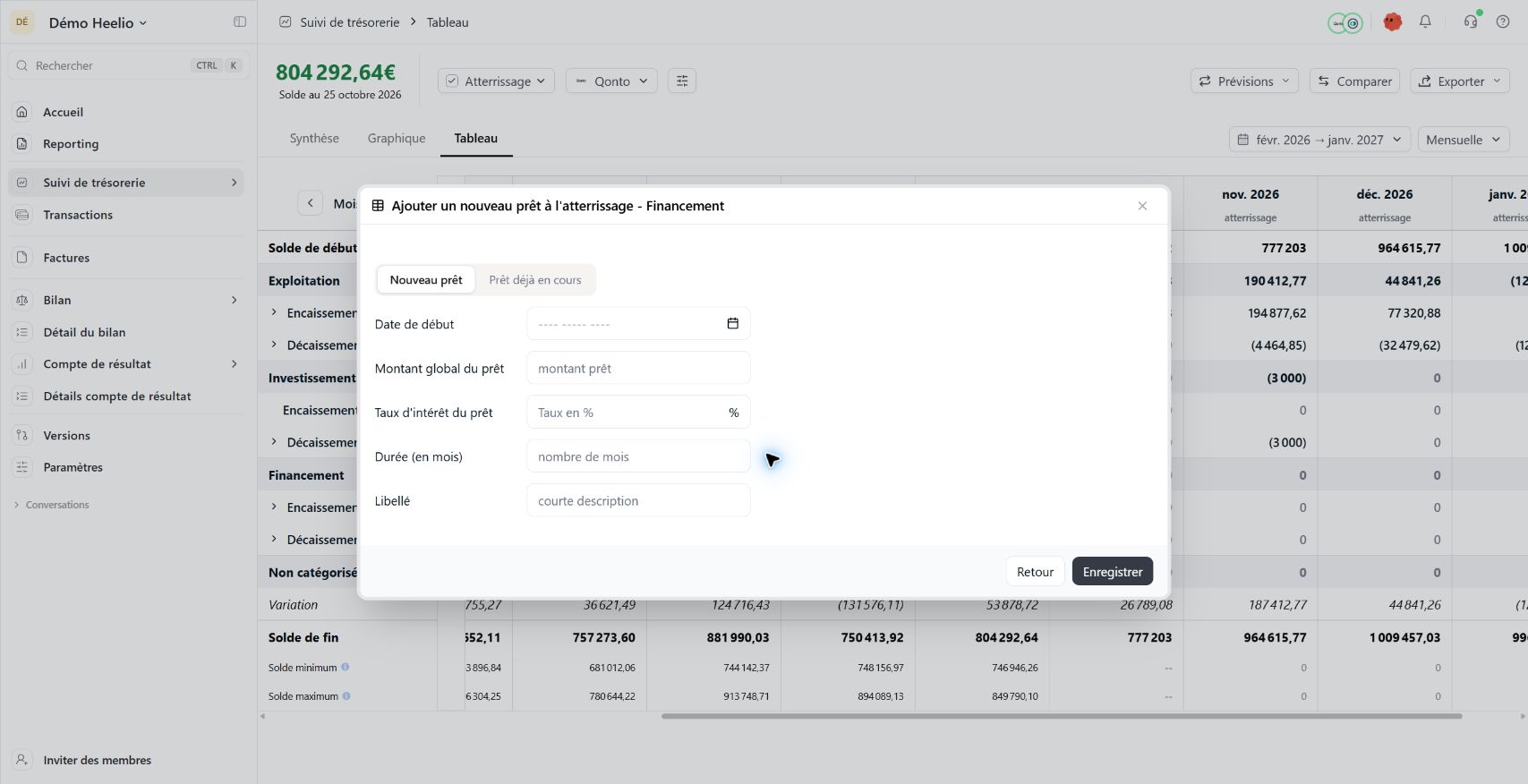
Task: Close the Ajouter un nouveau prêt dialog
Action: 1142,206
